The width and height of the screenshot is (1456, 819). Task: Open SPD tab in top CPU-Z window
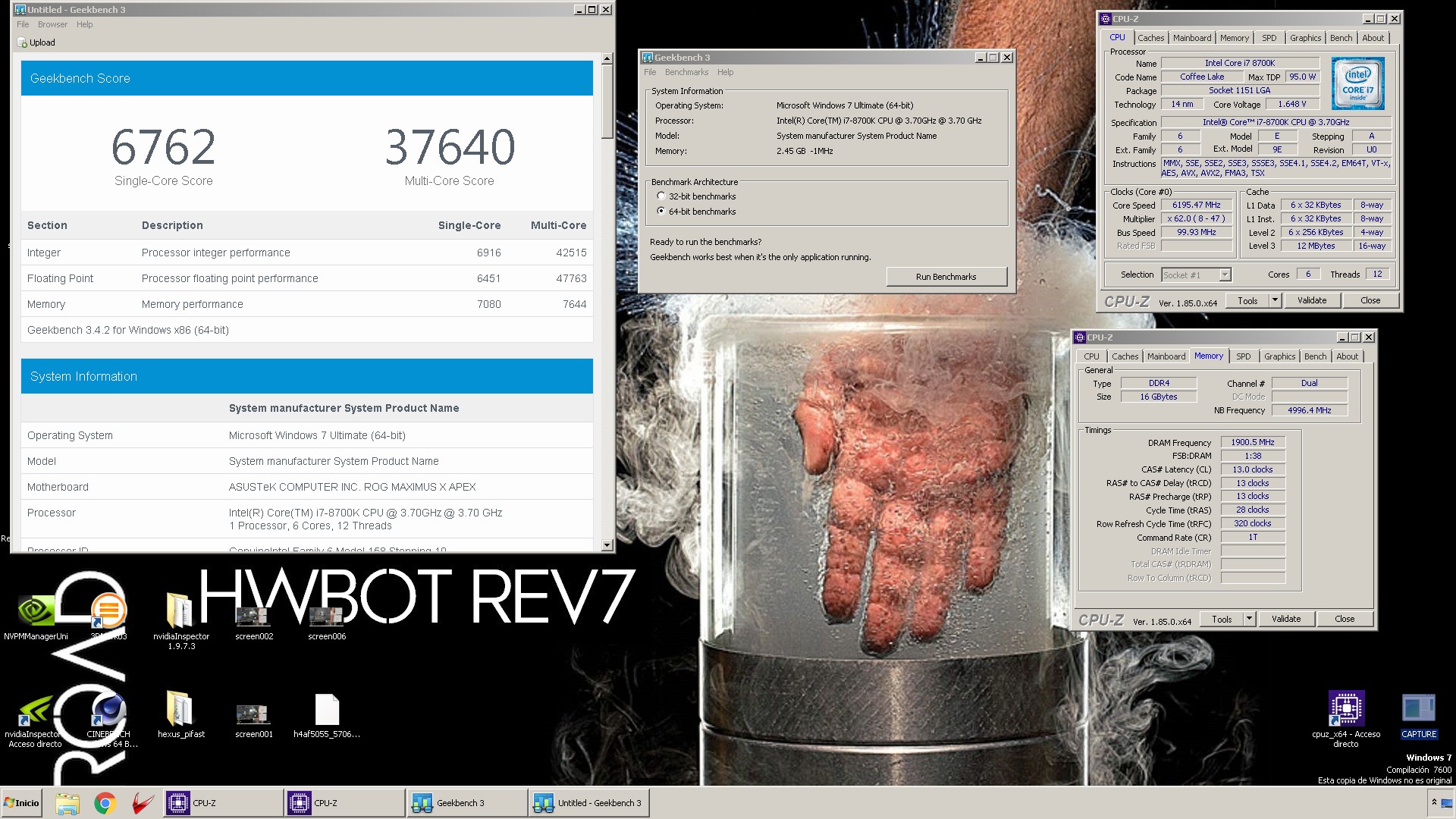click(x=1269, y=38)
